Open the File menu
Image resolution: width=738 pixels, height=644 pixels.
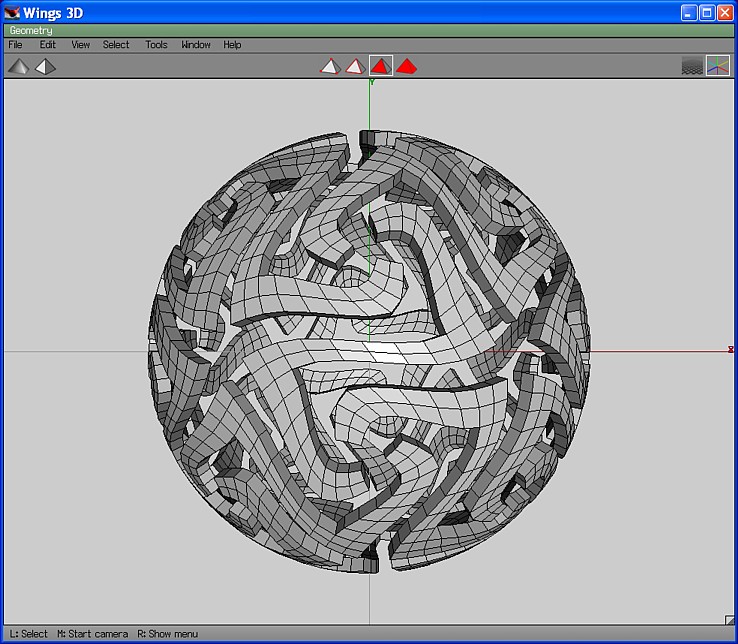point(15,45)
